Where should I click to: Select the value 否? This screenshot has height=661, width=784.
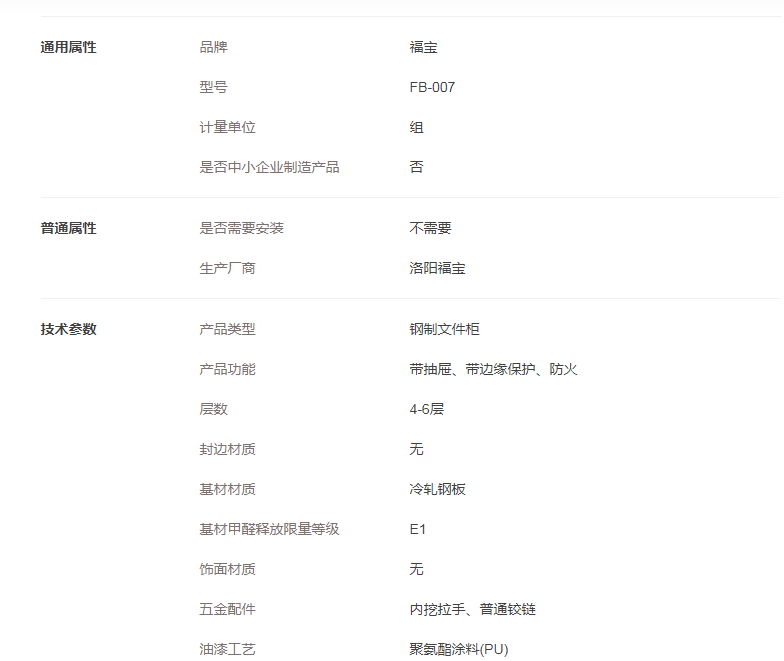click(416, 167)
